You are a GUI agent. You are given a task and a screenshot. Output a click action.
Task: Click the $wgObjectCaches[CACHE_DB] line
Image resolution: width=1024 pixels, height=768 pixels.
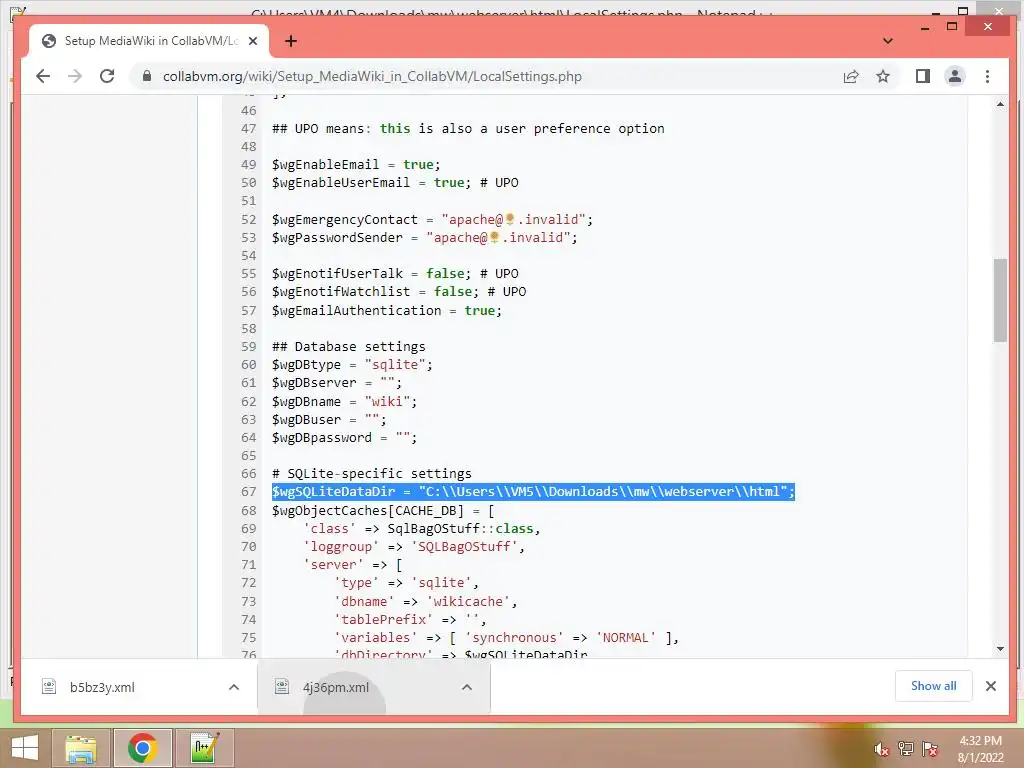[383, 510]
